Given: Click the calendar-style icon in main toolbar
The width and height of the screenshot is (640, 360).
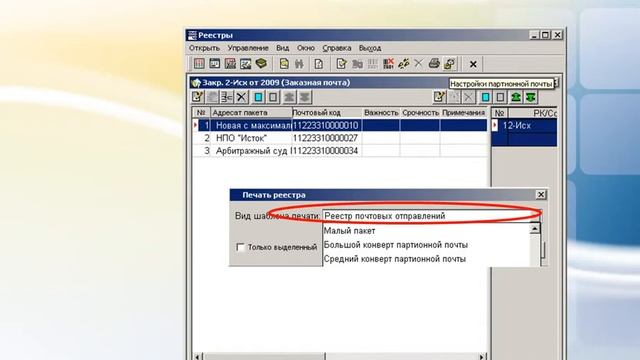Looking at the screenshot, I should pyautogui.click(x=214, y=64).
